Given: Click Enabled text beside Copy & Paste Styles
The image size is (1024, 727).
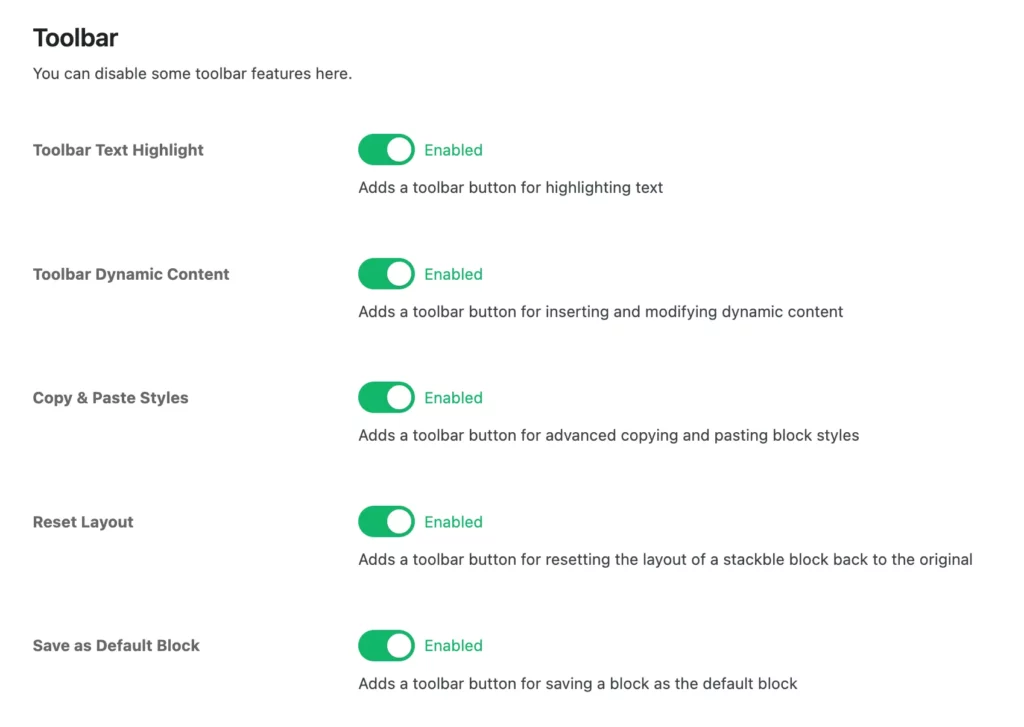Looking at the screenshot, I should coord(453,397).
